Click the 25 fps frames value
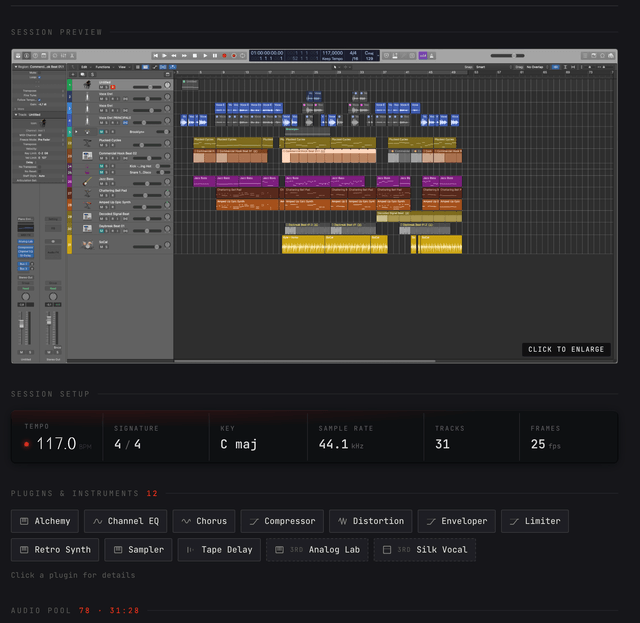The height and width of the screenshot is (623, 640). (x=545, y=444)
